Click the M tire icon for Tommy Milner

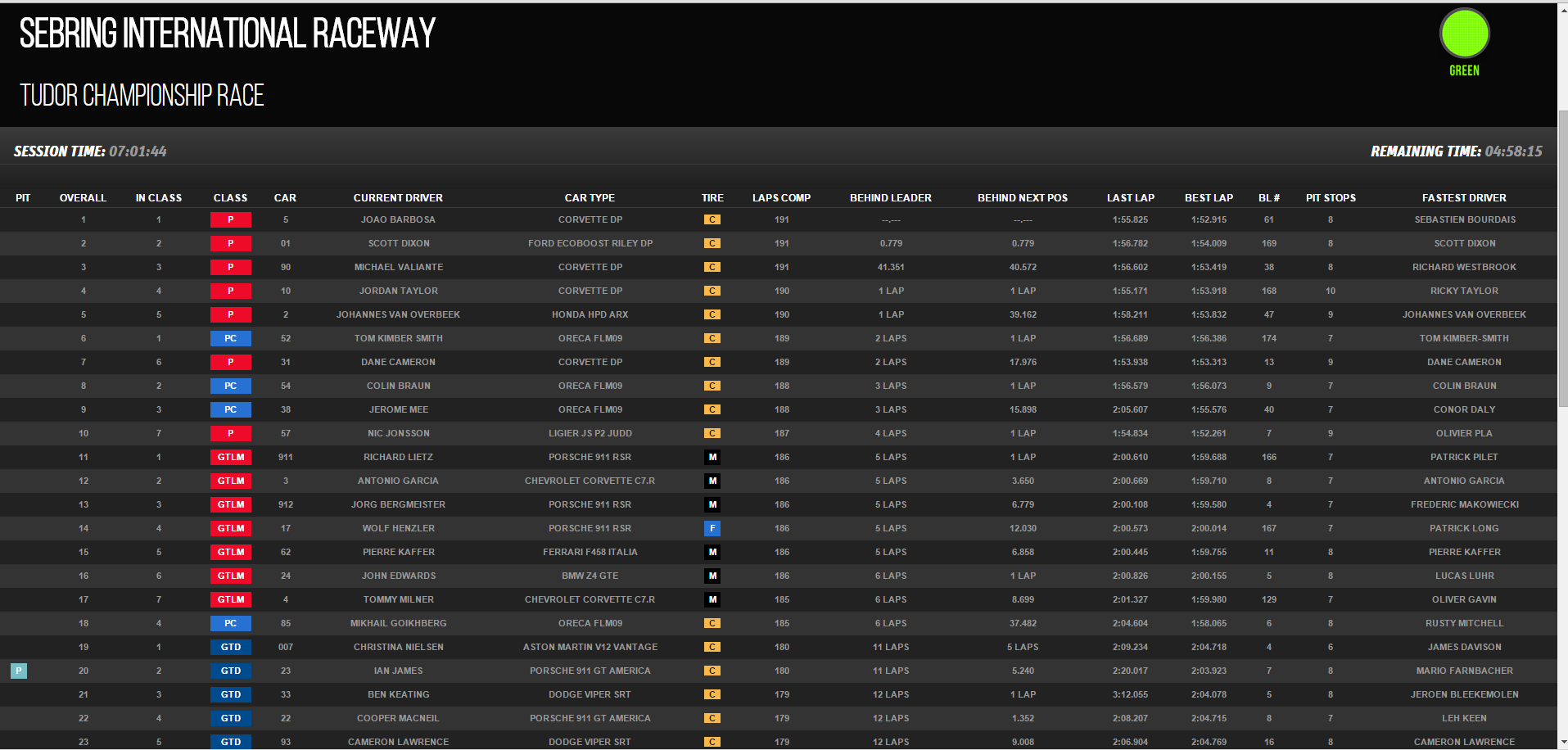click(712, 600)
